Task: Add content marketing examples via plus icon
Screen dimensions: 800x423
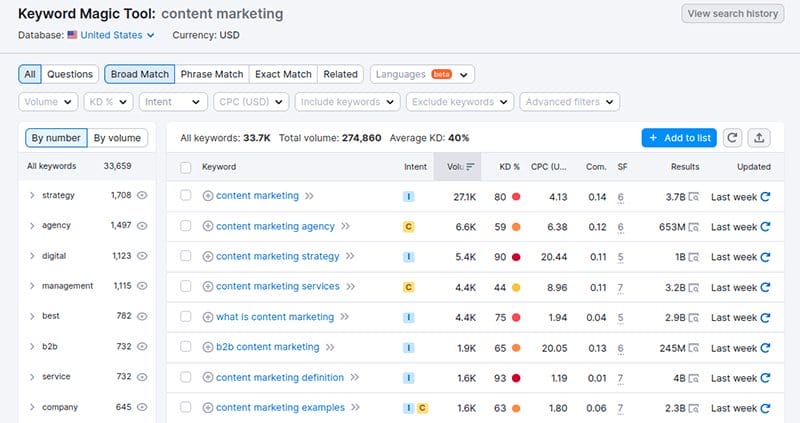Action: (208, 408)
